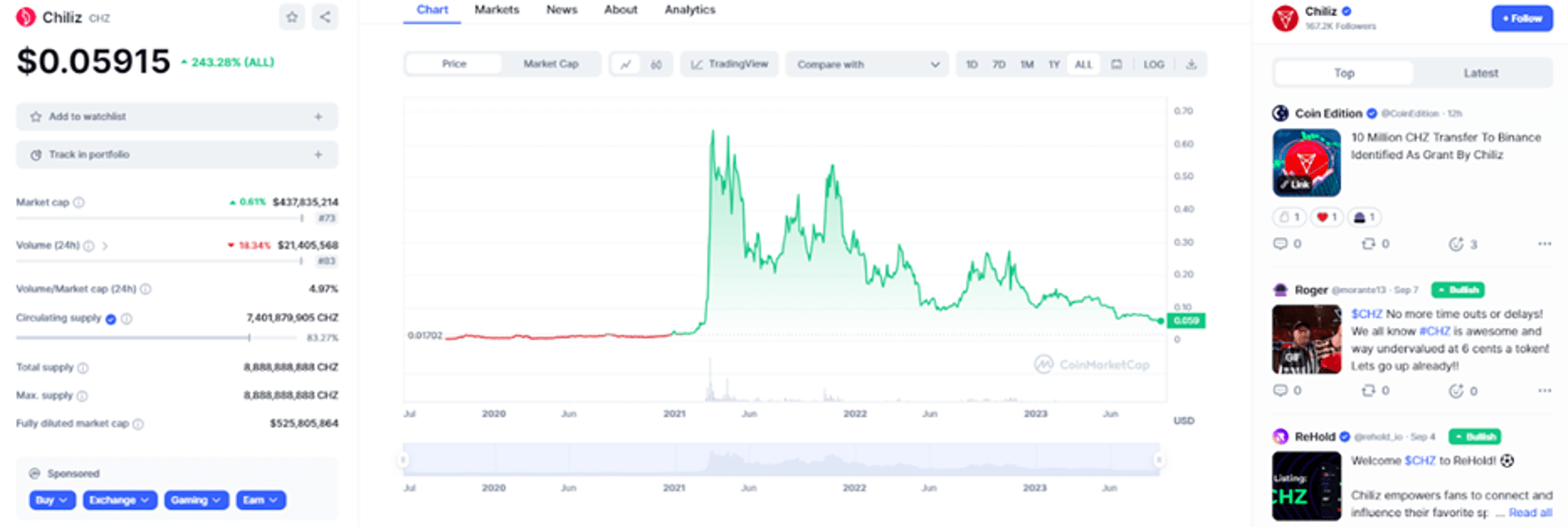
Task: Click the share icon beside Chiliz
Action: 325,17
